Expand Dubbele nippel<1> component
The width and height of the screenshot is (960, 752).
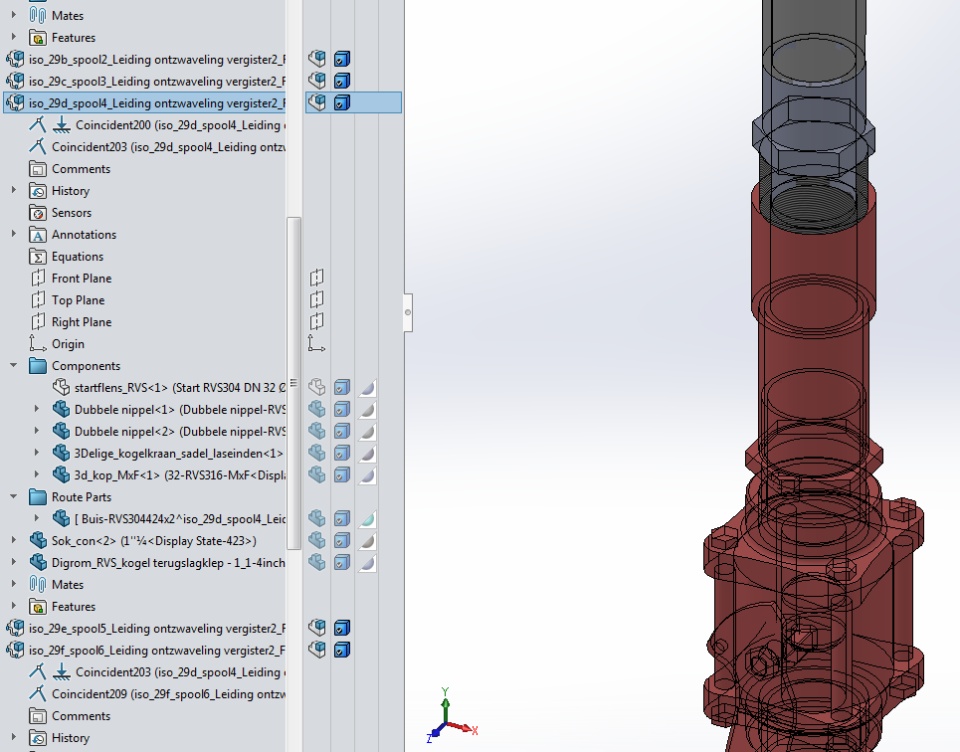pyautogui.click(x=37, y=409)
